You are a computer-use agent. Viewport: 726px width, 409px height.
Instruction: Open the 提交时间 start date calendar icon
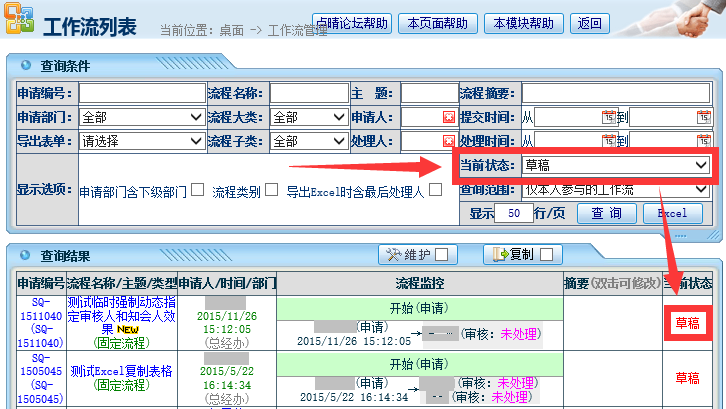tap(608, 117)
